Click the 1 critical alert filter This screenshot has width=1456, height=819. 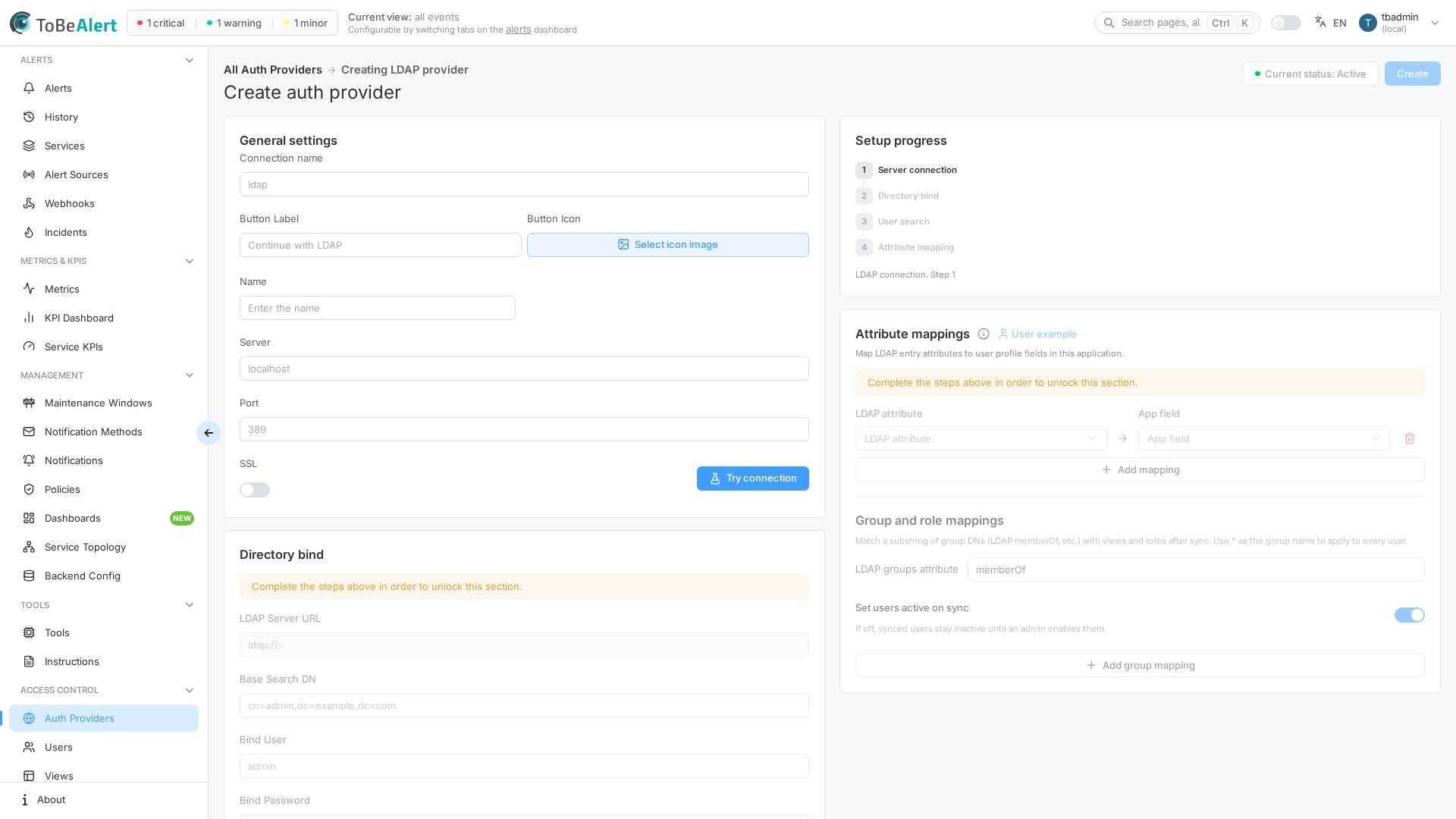[x=161, y=23]
